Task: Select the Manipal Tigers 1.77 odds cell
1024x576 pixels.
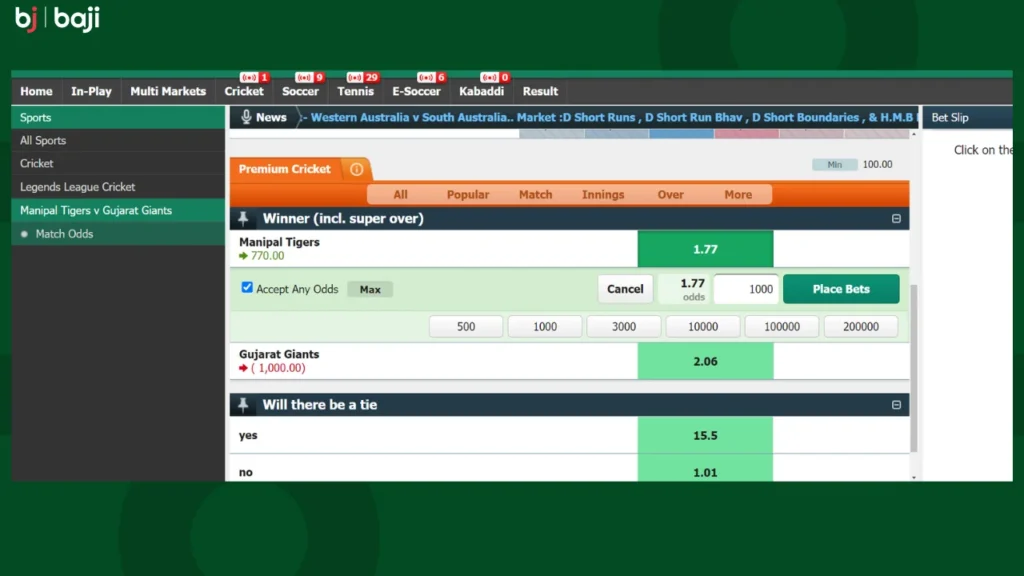Action: pos(705,249)
